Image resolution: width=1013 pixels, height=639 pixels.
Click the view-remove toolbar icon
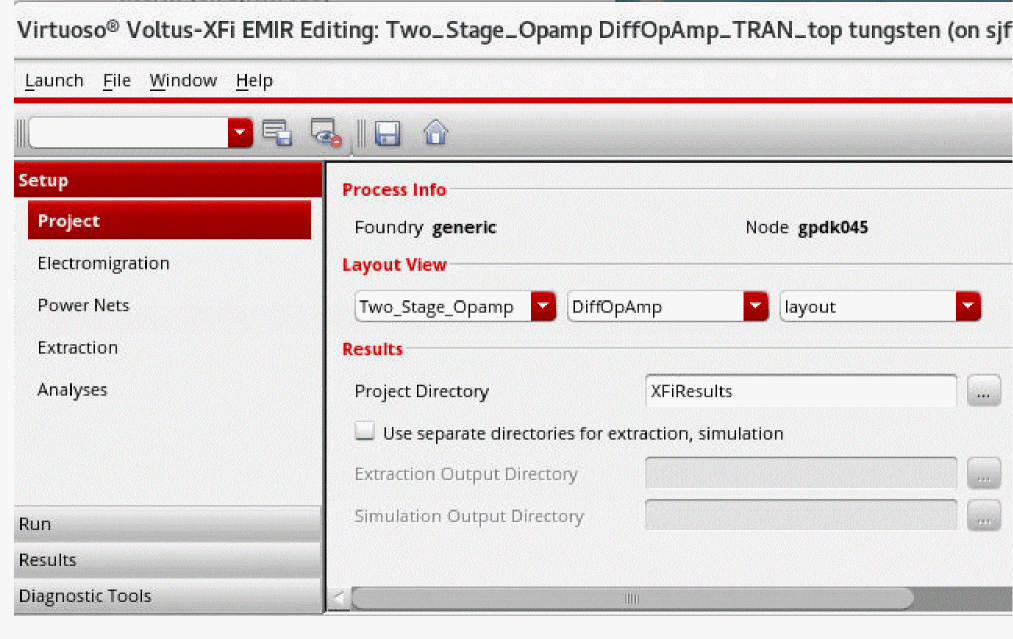326,132
